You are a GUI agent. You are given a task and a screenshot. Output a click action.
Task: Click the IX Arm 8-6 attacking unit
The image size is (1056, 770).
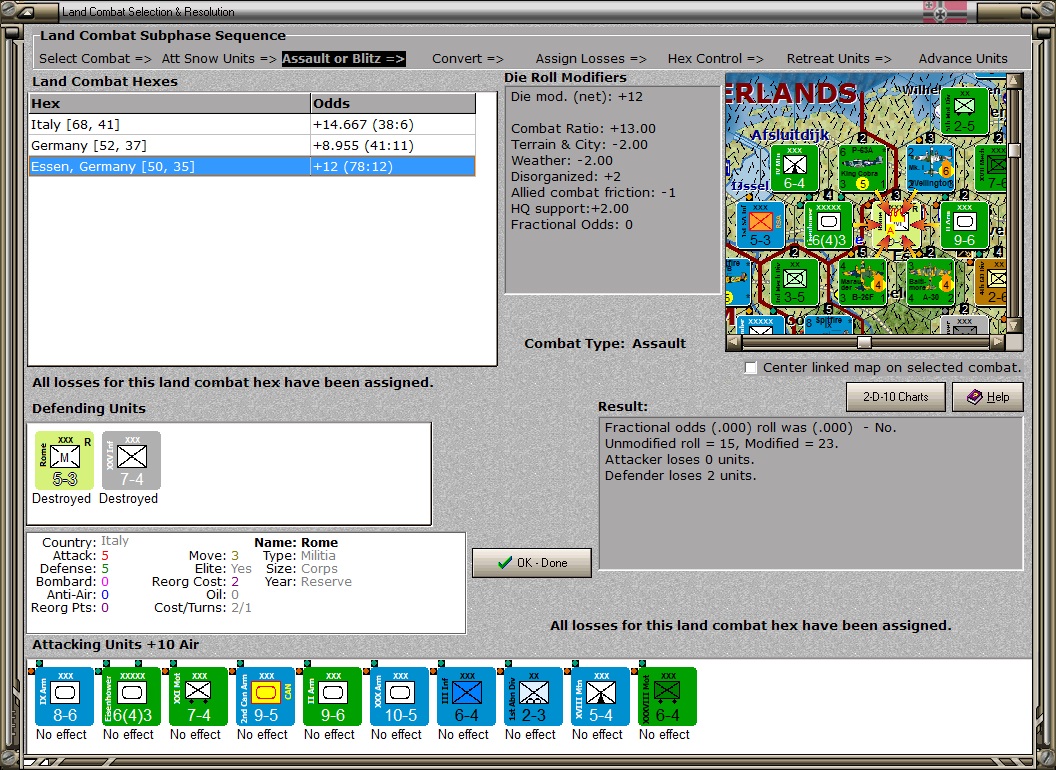pos(64,697)
